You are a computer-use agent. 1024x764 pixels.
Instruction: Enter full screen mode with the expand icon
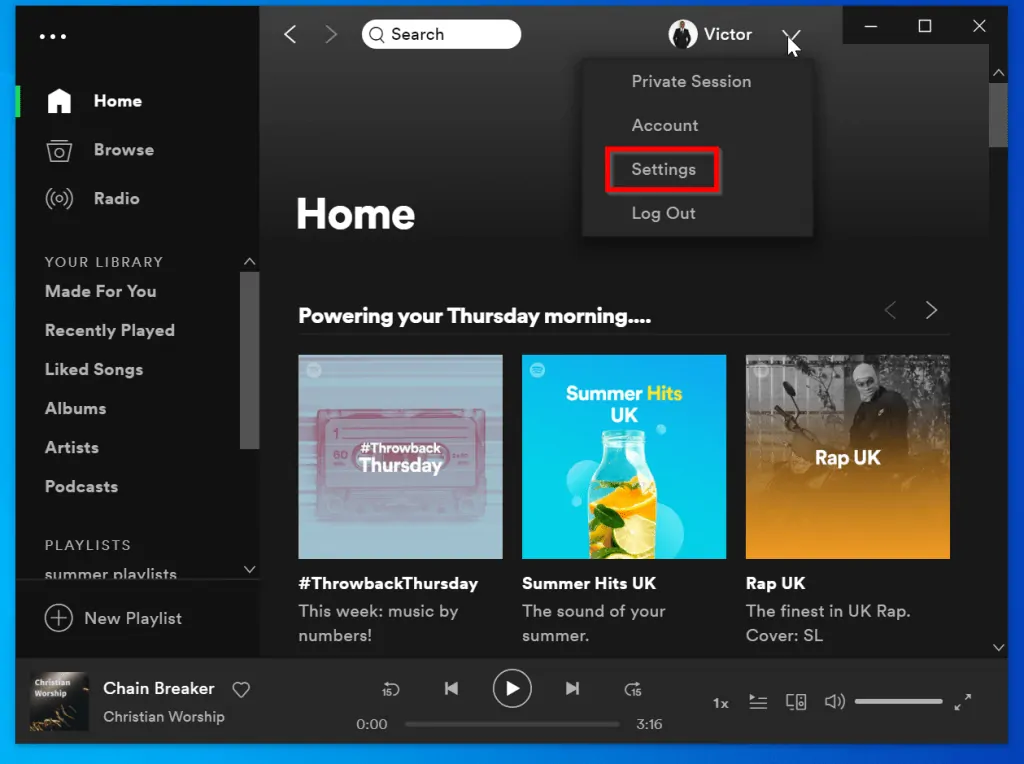[962, 702]
